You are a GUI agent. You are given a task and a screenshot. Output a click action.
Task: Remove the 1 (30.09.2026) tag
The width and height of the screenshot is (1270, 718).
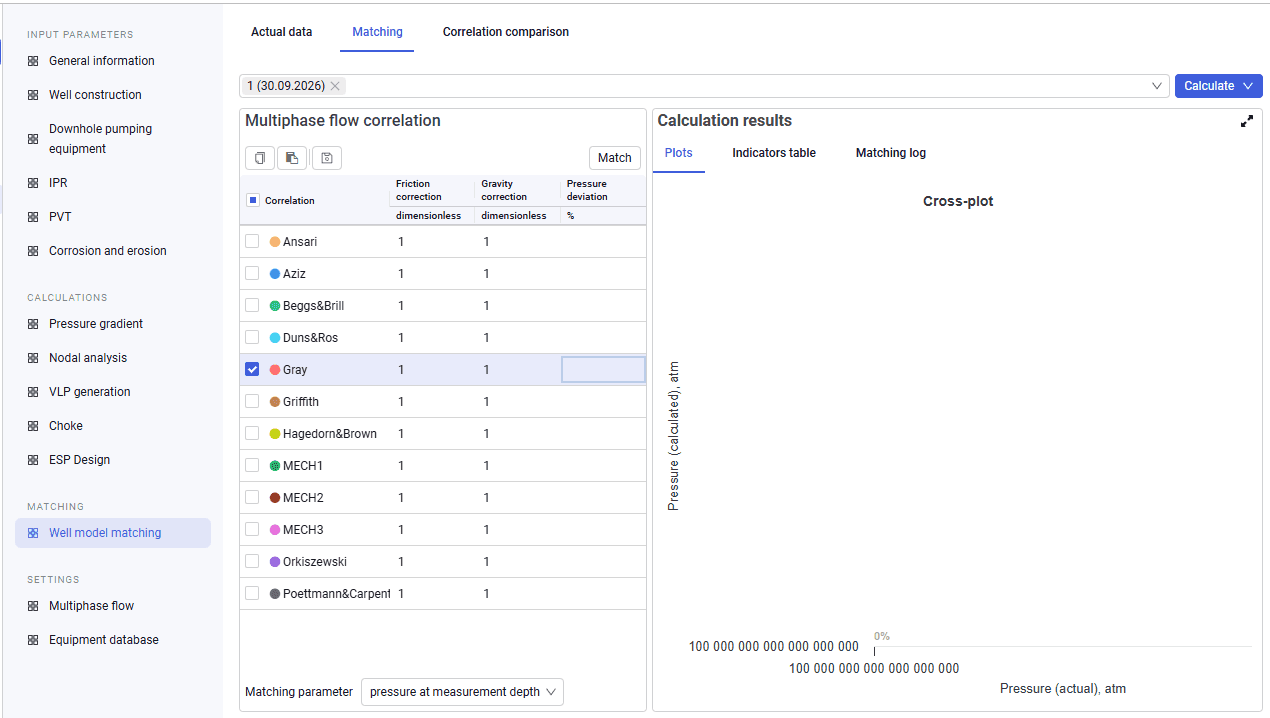(x=335, y=86)
